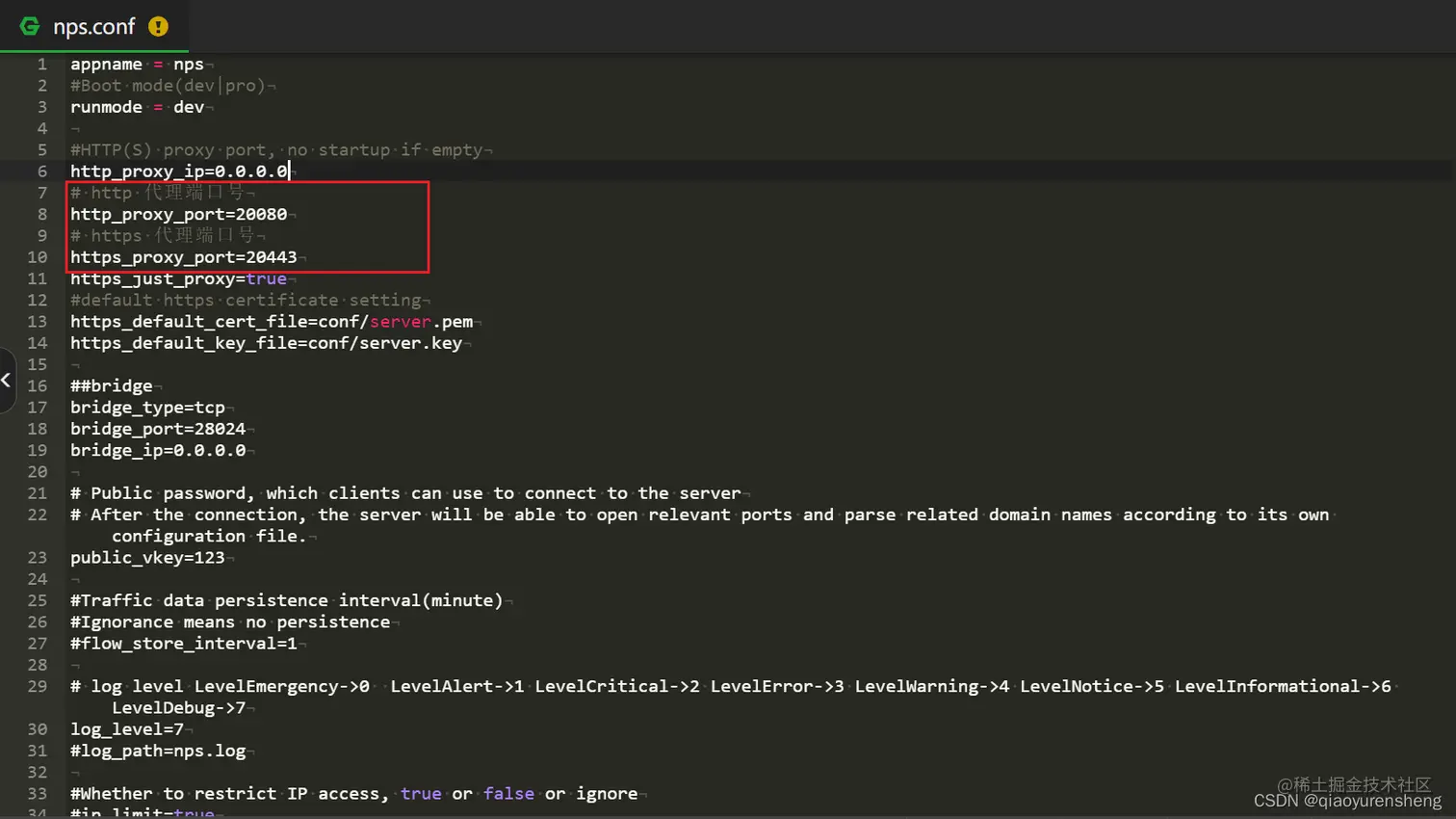Click the 'bridge_port=28024' line

(x=158, y=429)
